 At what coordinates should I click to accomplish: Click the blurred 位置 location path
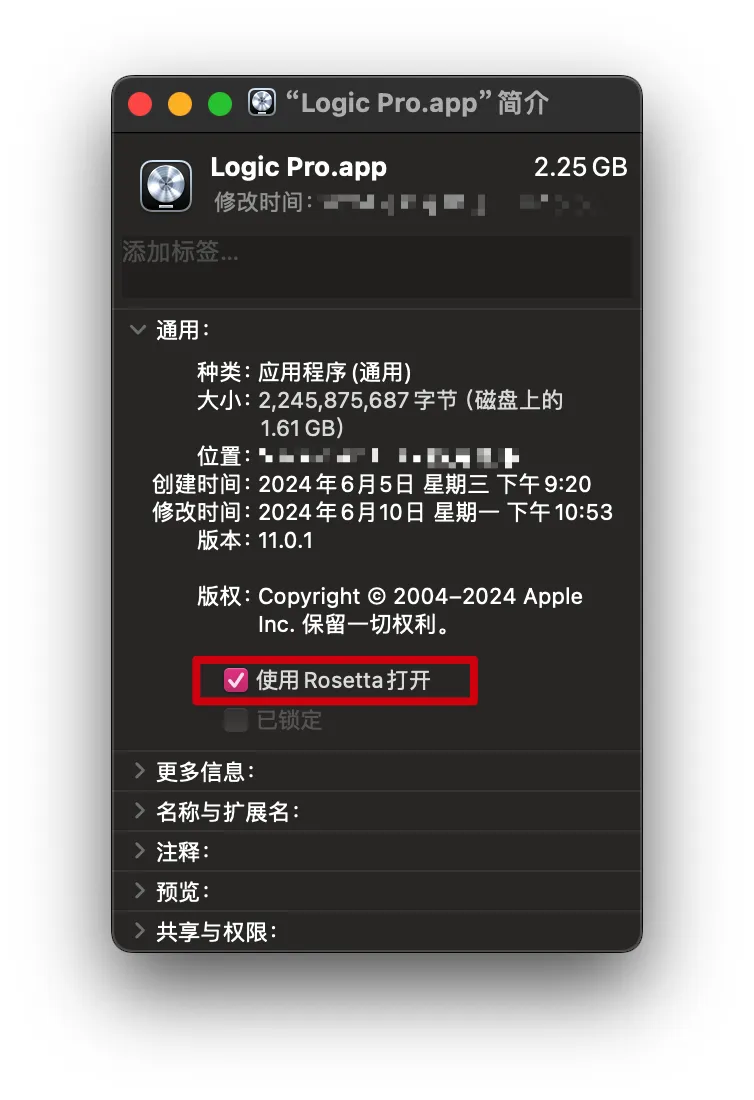click(x=389, y=457)
